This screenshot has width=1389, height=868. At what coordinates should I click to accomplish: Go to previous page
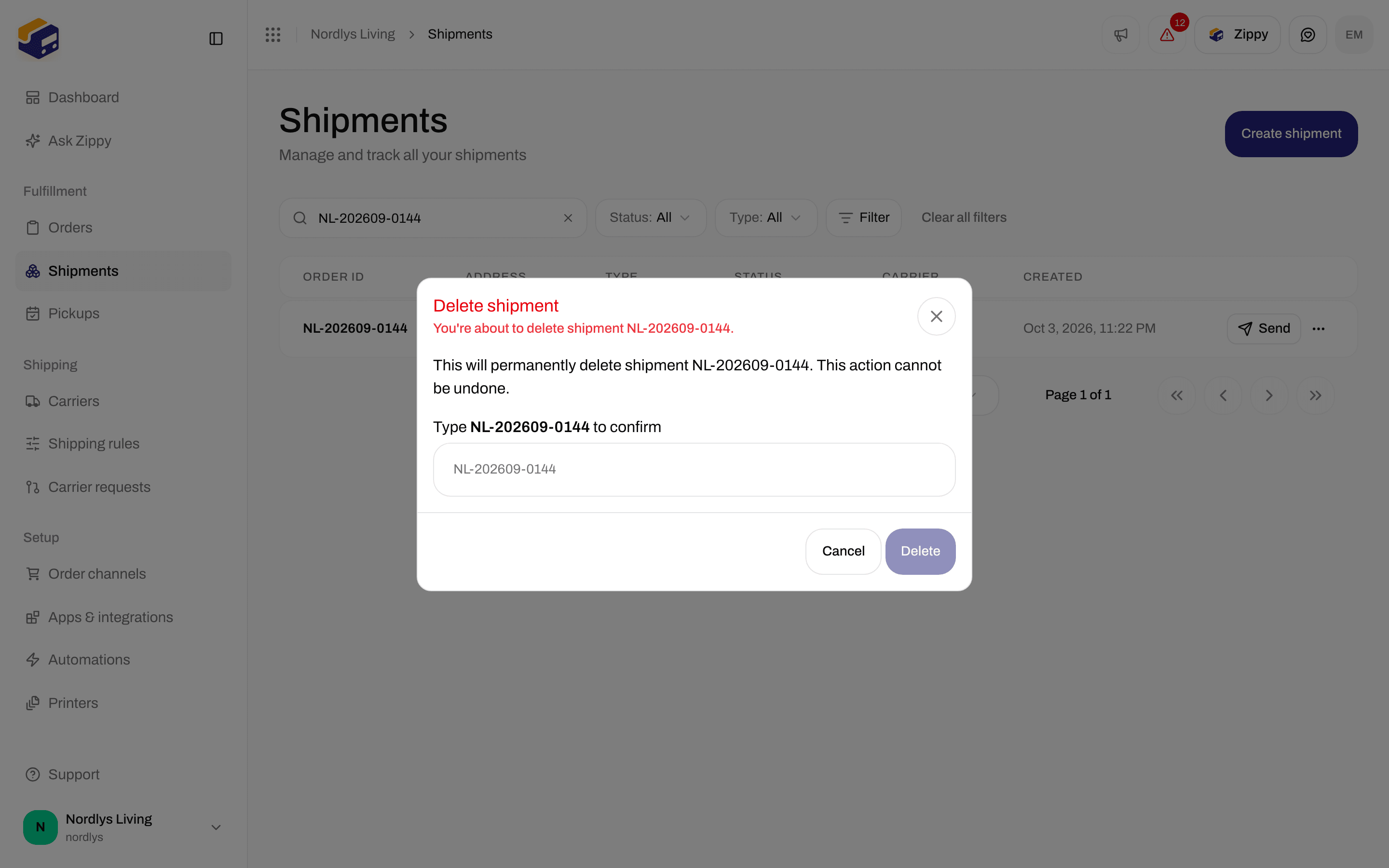[x=1223, y=395]
